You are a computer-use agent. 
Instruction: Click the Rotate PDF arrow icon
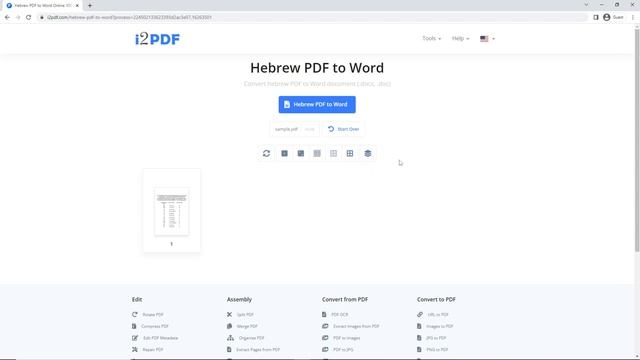coord(135,314)
